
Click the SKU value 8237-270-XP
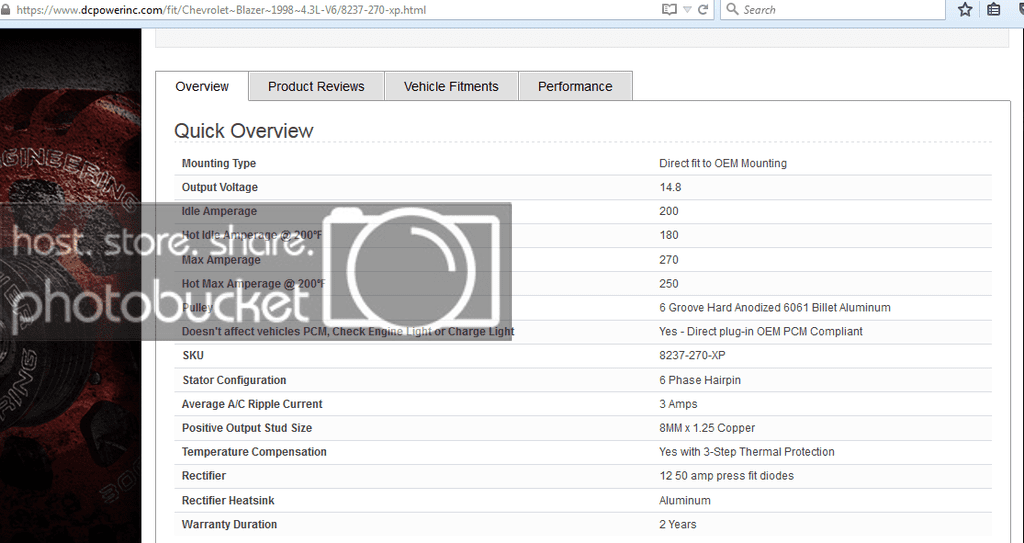tap(692, 355)
